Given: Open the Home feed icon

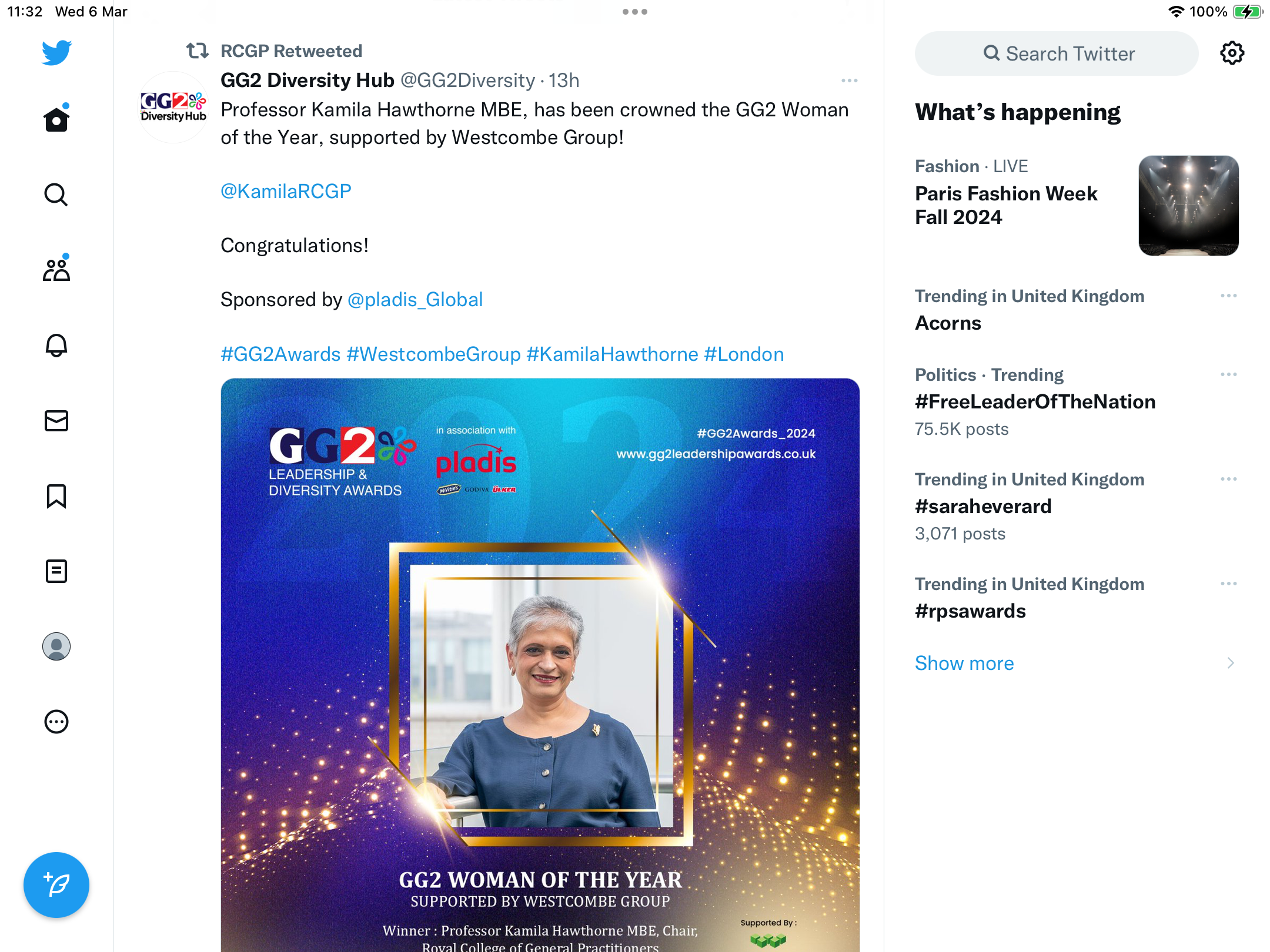Looking at the screenshot, I should pyautogui.click(x=56, y=119).
